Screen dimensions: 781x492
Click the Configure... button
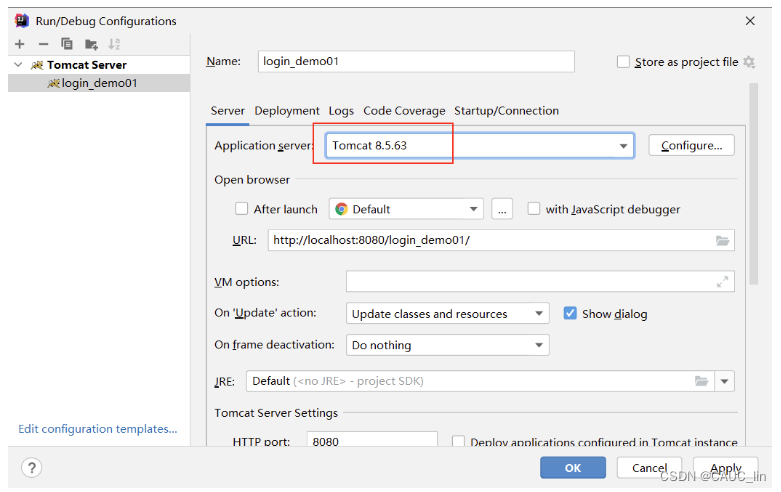(691, 145)
